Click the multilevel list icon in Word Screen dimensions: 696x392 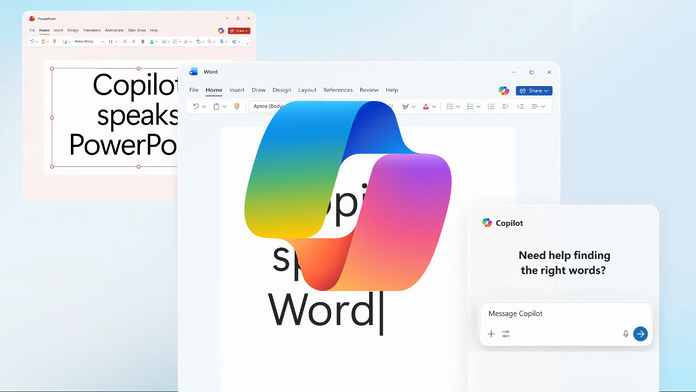pos(491,106)
